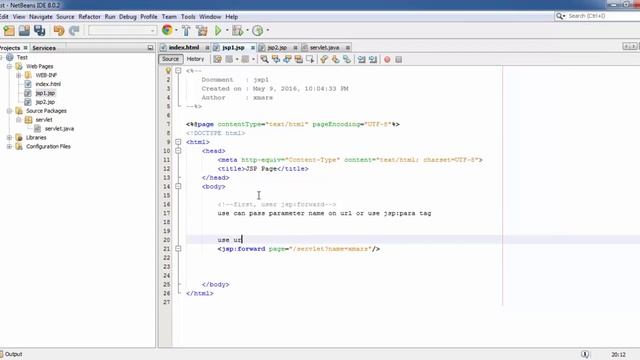This screenshot has width=640, height=360.
Task: Click the Next Bookmark icon
Action: [x=336, y=60]
